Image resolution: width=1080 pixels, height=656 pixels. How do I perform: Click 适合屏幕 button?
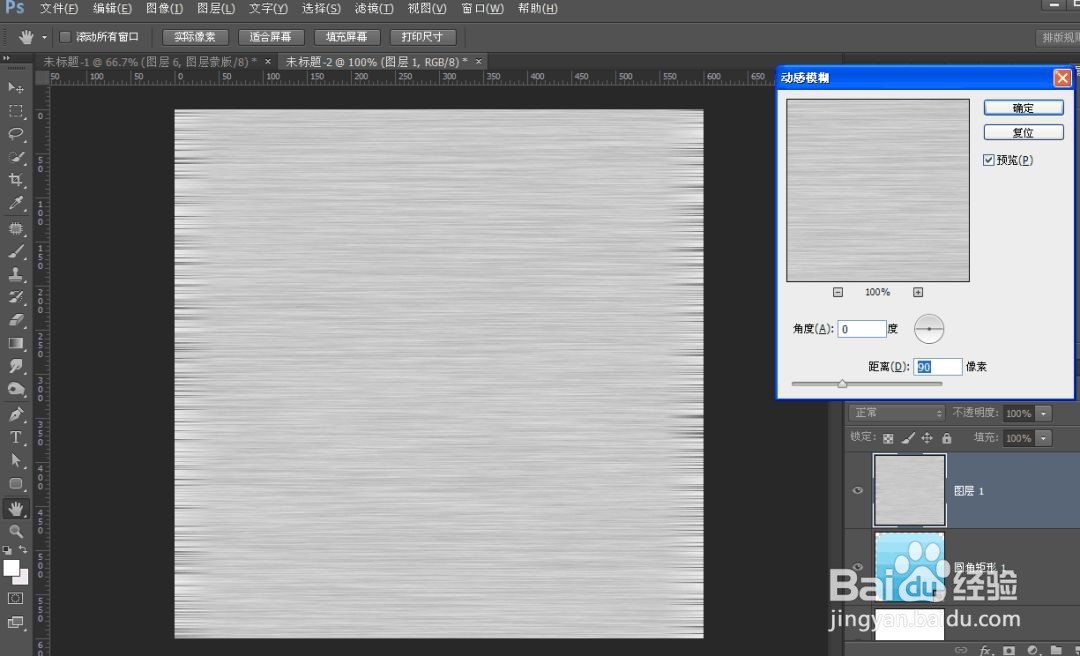pos(271,37)
